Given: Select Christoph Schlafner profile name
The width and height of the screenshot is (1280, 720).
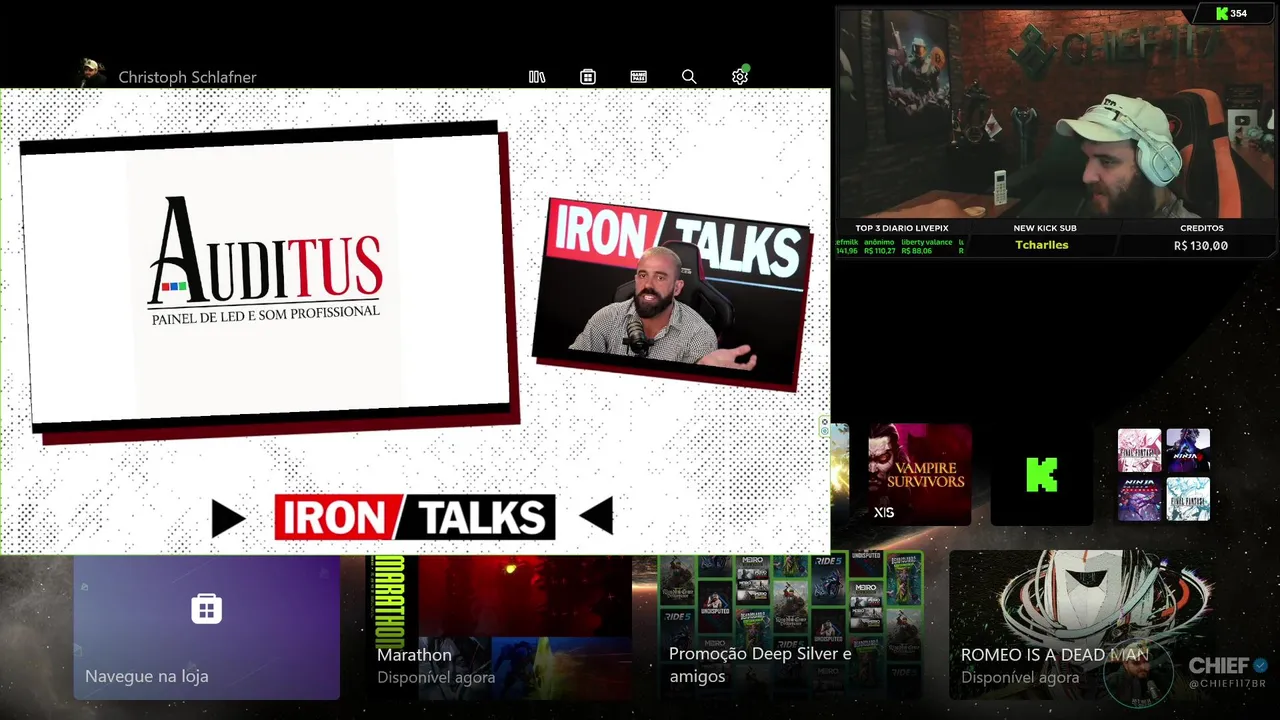Looking at the screenshot, I should [x=187, y=77].
